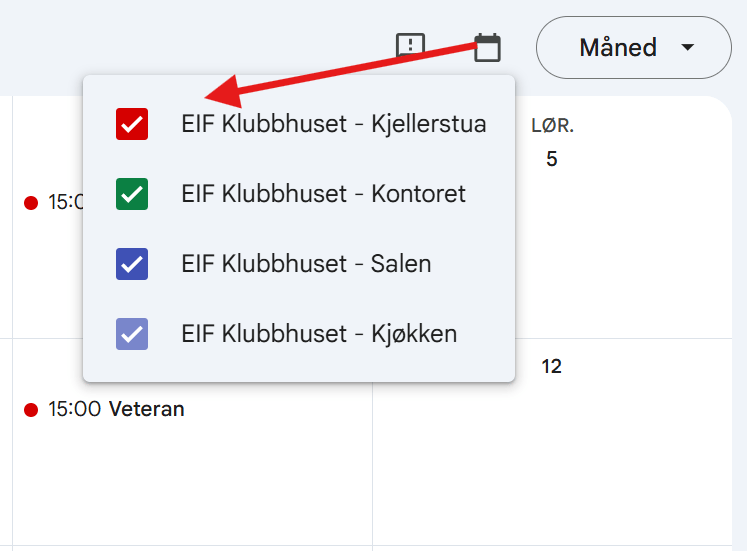This screenshot has height=551, width=747.
Task: Select Saturday date 5
Action: click(552, 159)
